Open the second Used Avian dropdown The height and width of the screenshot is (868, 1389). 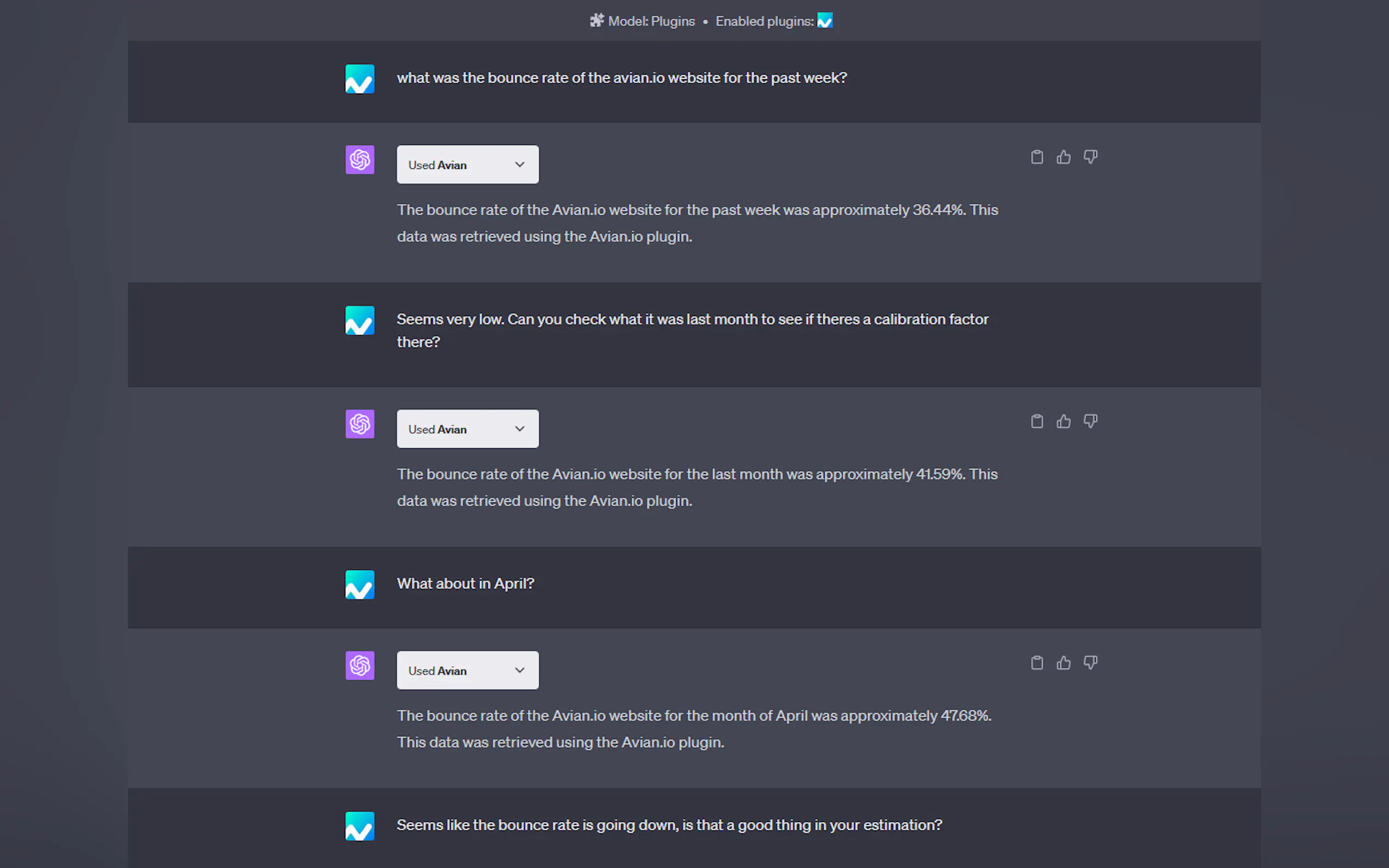click(467, 428)
